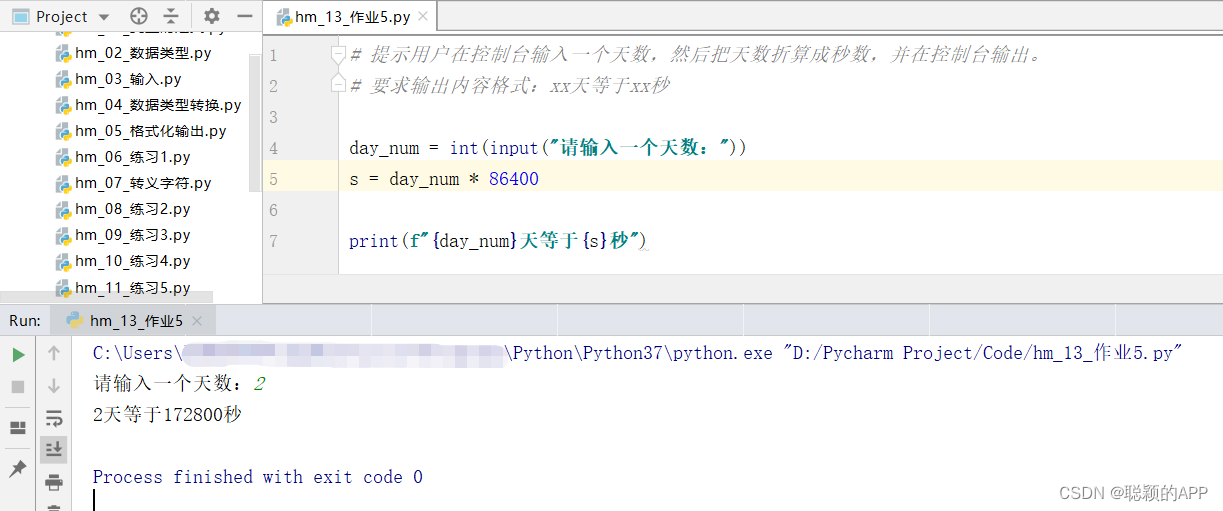Screen dimensions: 1223x511
Task: Rerun program with green play icon
Action: 18,354
